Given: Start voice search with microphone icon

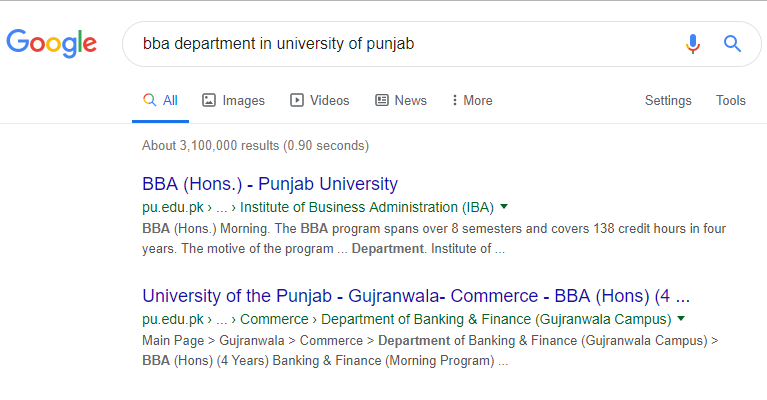Looking at the screenshot, I should 692,44.
